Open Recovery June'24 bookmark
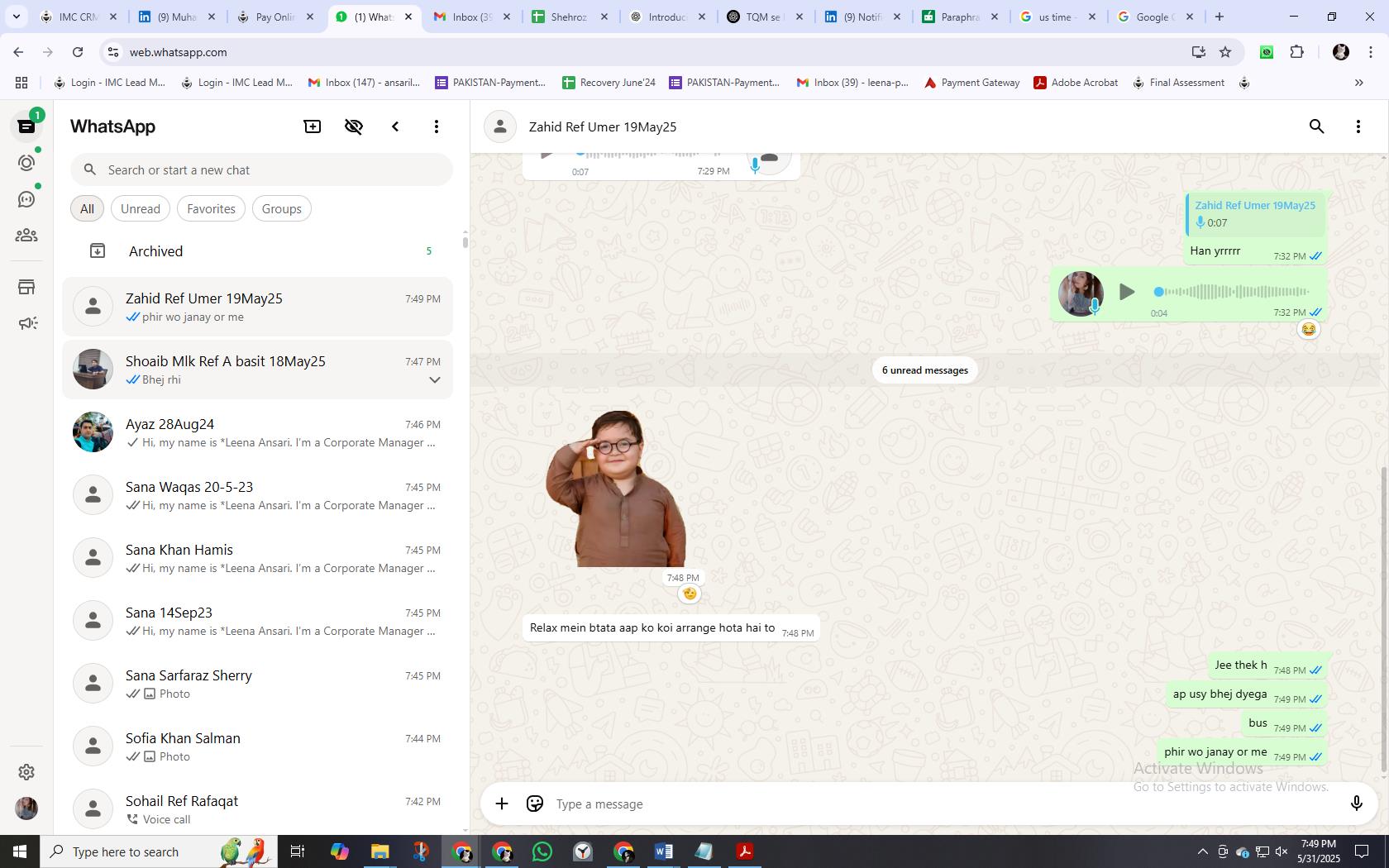Viewport: 1389px width, 868px height. 609,83
